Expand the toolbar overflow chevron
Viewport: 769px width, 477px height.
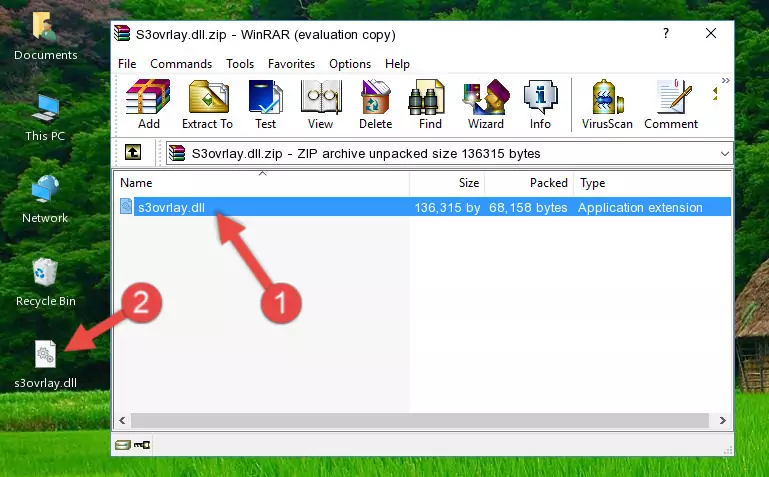pos(725,80)
